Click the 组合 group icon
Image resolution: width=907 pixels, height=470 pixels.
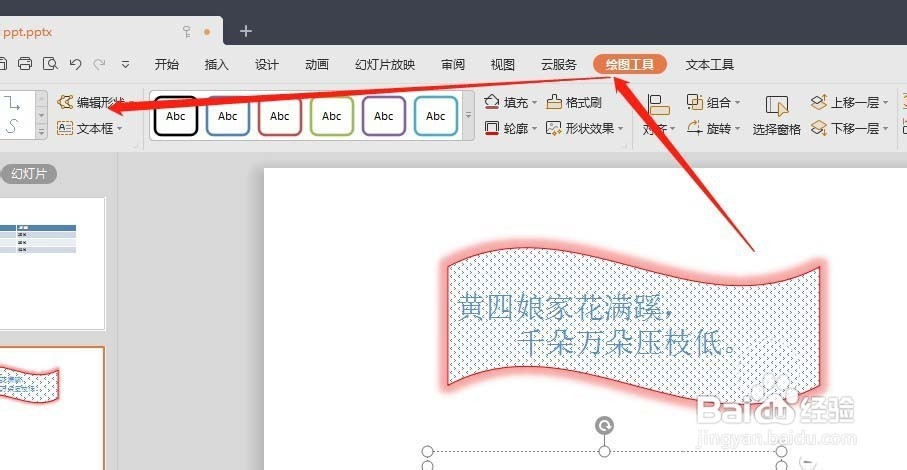(694, 102)
